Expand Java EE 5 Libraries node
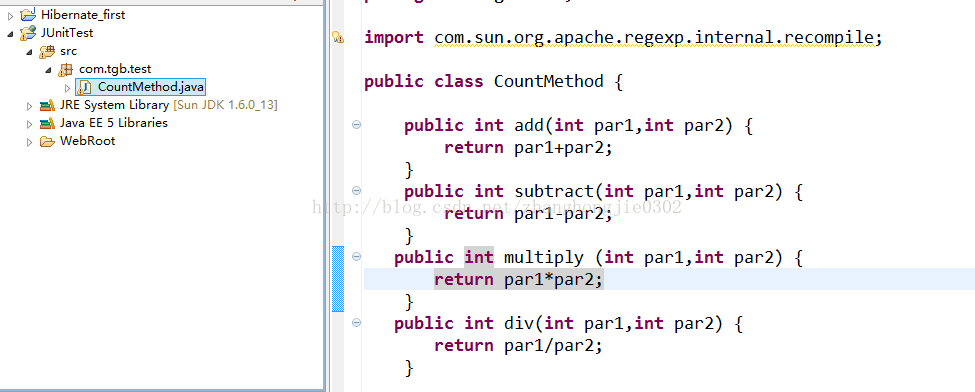The width and height of the screenshot is (975, 392). coord(29,124)
